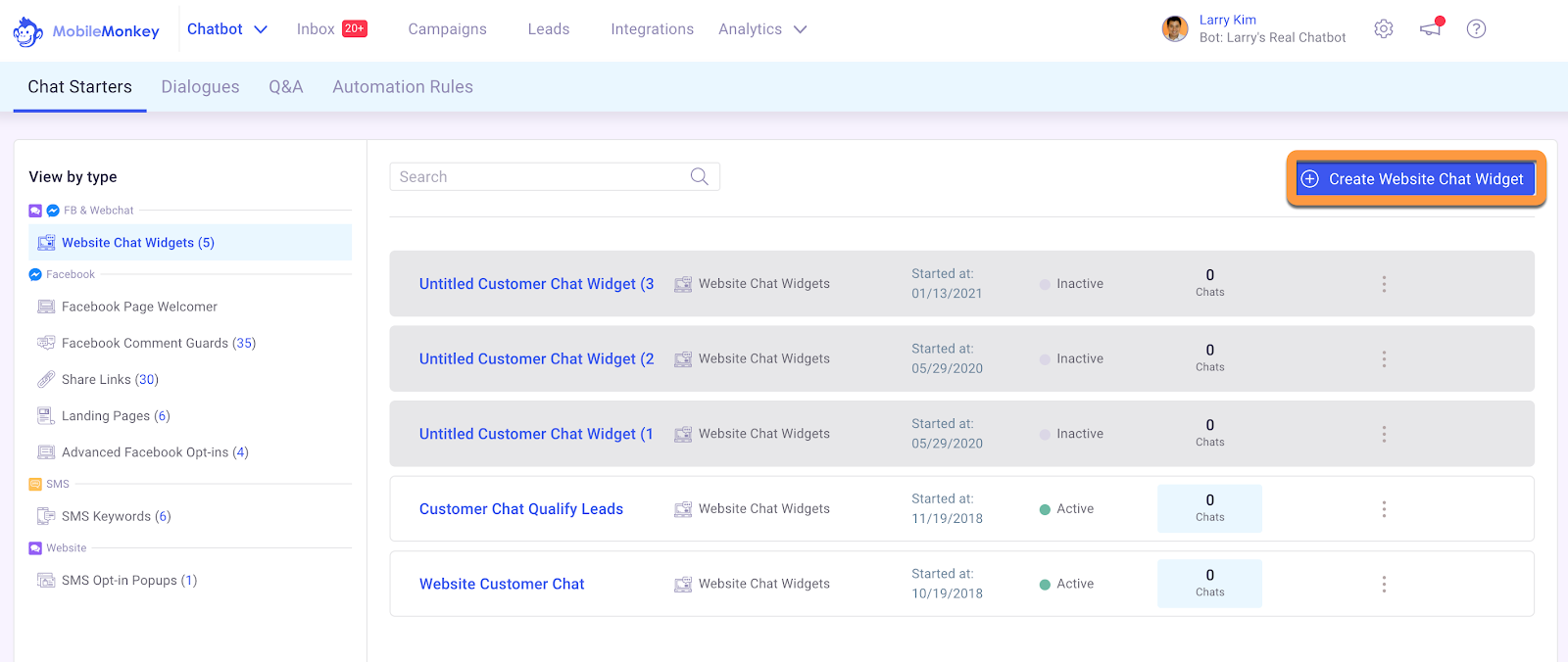The image size is (1568, 662).
Task: Click Create Website Chat Widget button
Action: (1416, 179)
